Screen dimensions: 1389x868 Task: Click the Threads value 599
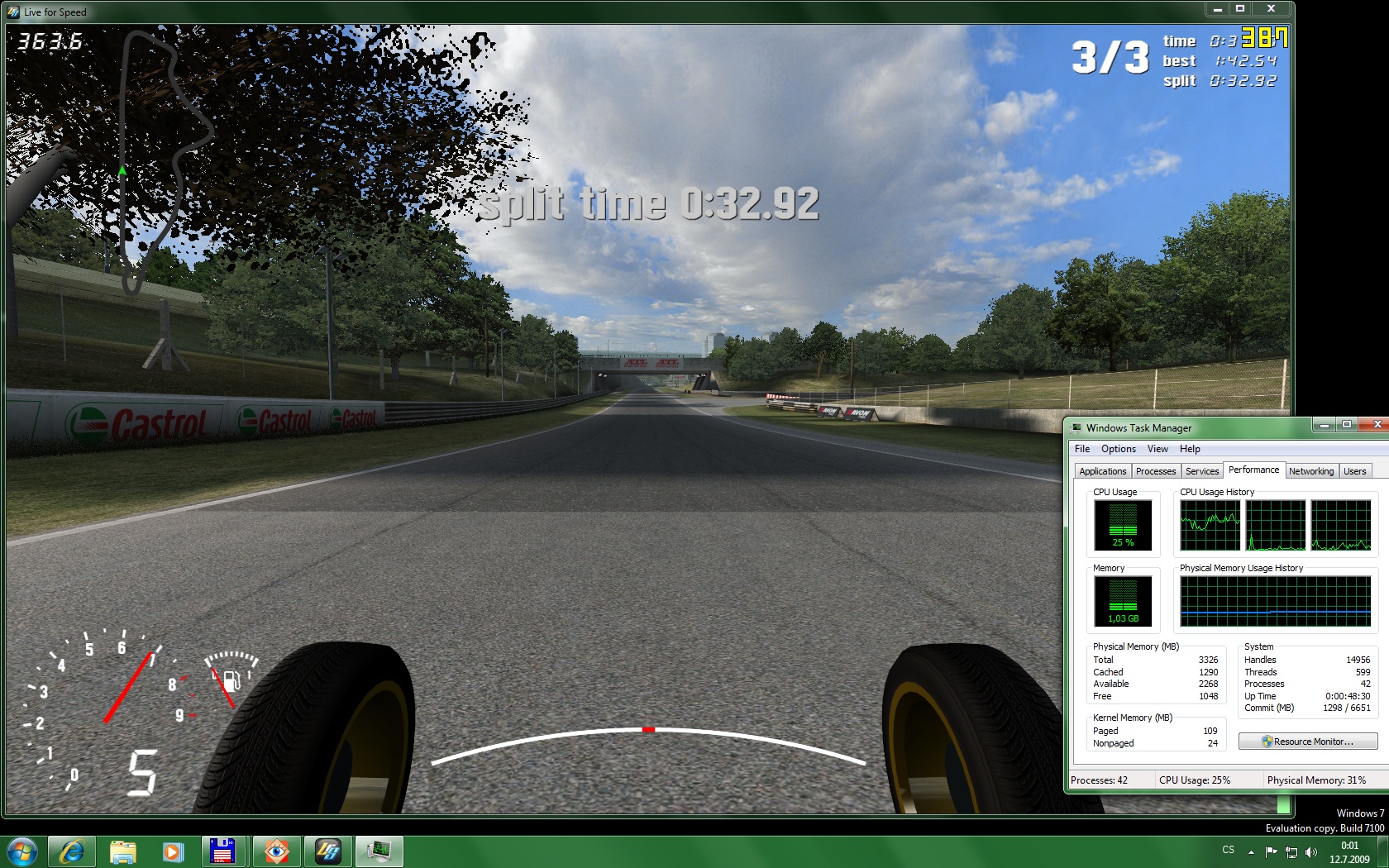point(1363,672)
